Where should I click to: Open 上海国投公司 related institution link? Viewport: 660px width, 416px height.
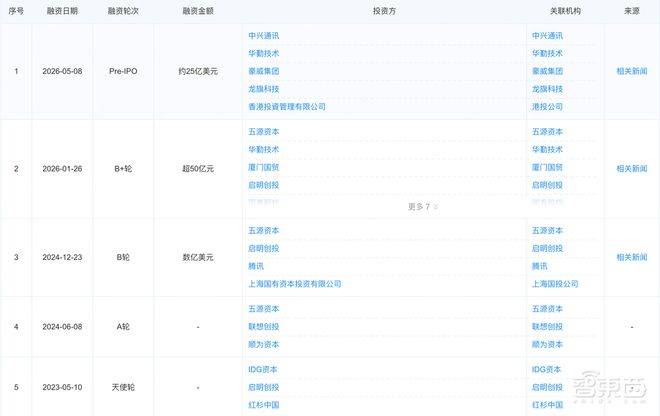(x=555, y=284)
